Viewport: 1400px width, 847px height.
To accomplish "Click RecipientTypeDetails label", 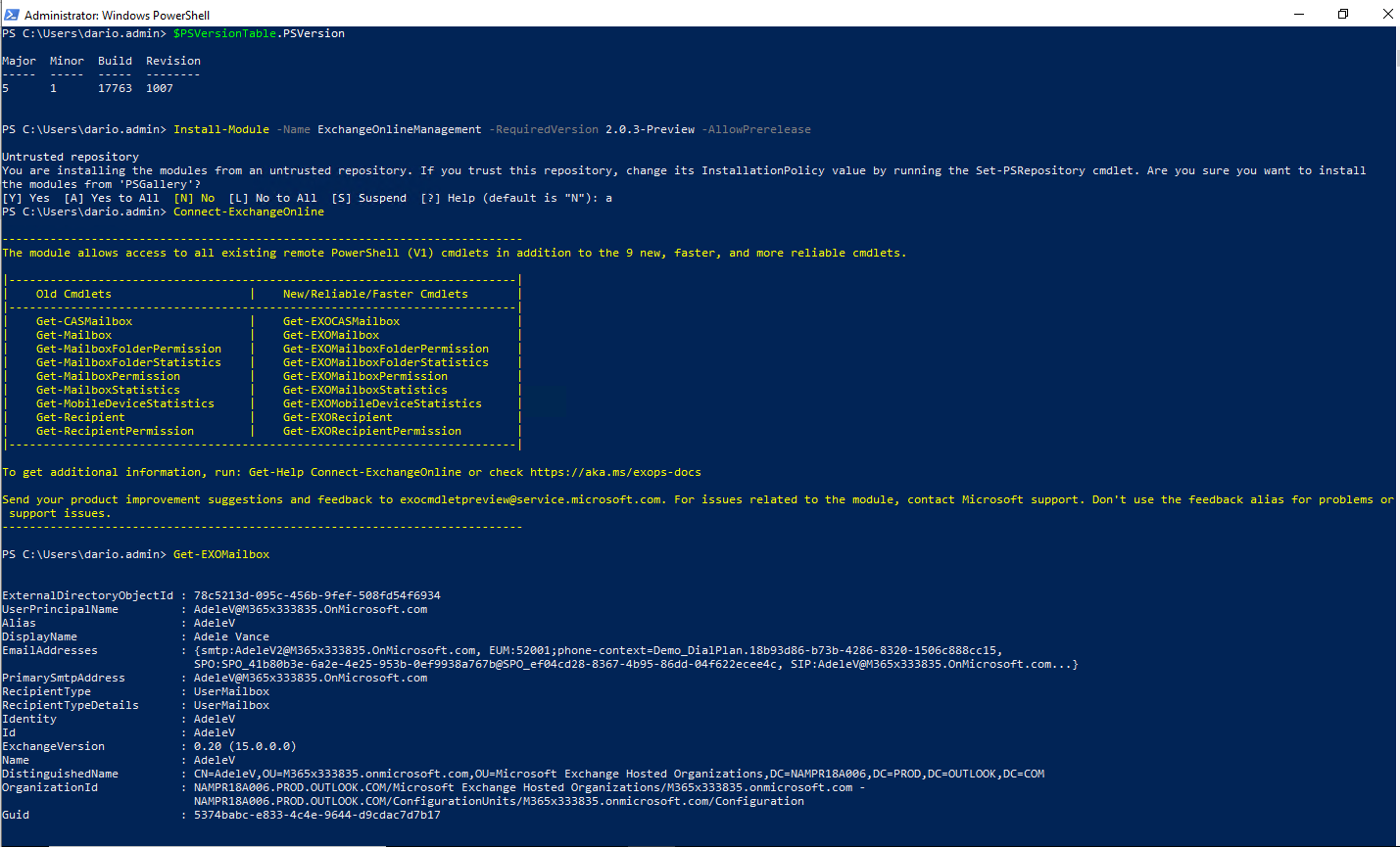I will pyautogui.click(x=71, y=705).
